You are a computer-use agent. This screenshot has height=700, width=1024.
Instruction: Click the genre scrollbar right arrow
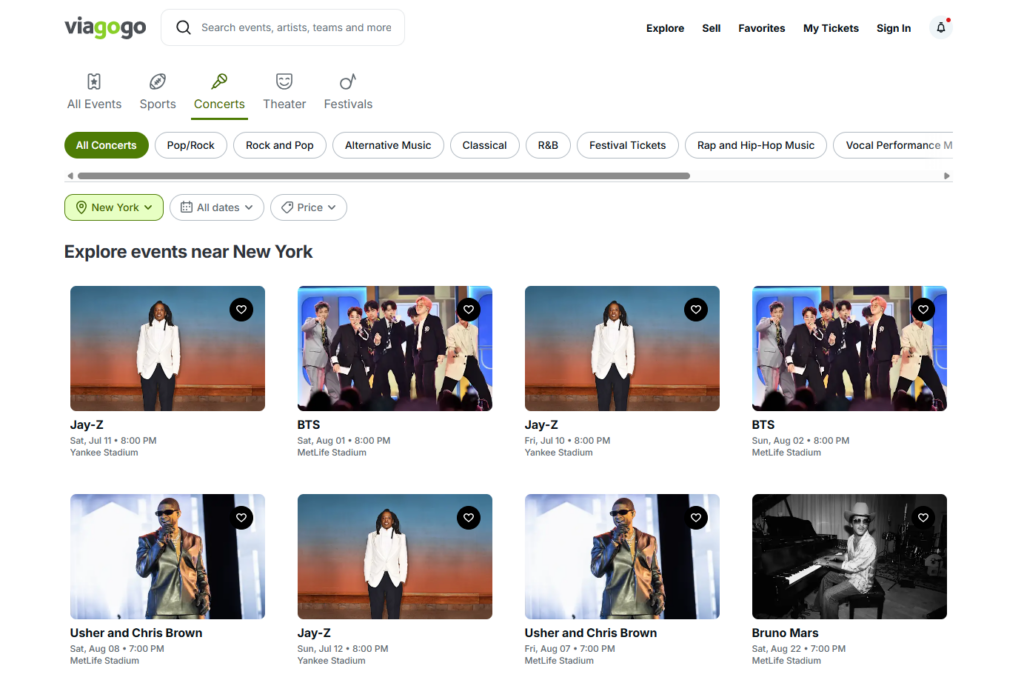pyautogui.click(x=947, y=176)
